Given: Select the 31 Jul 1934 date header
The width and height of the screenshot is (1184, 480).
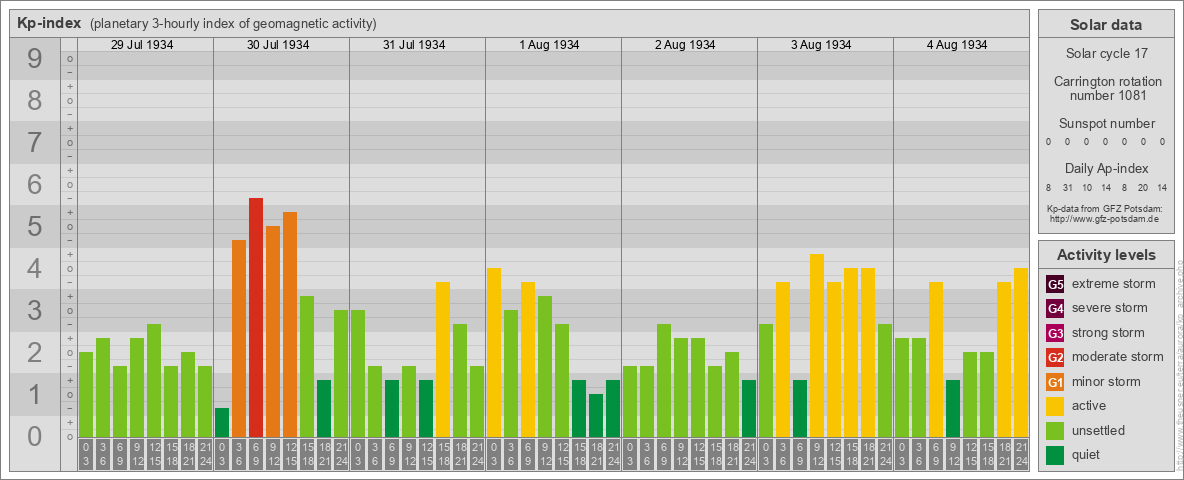Looking at the screenshot, I should click(414, 45).
